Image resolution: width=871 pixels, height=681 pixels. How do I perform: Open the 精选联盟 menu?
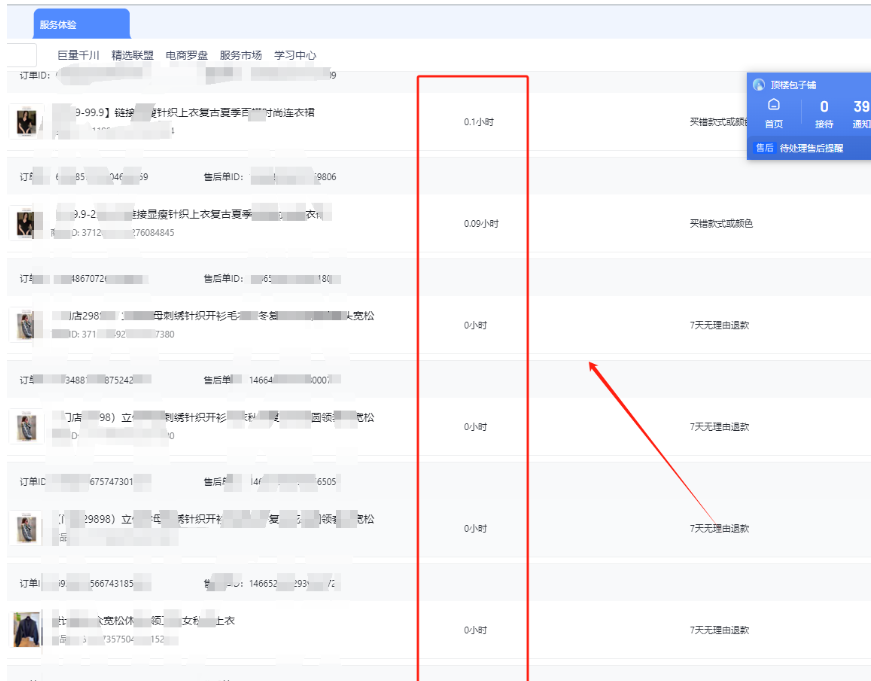133,55
